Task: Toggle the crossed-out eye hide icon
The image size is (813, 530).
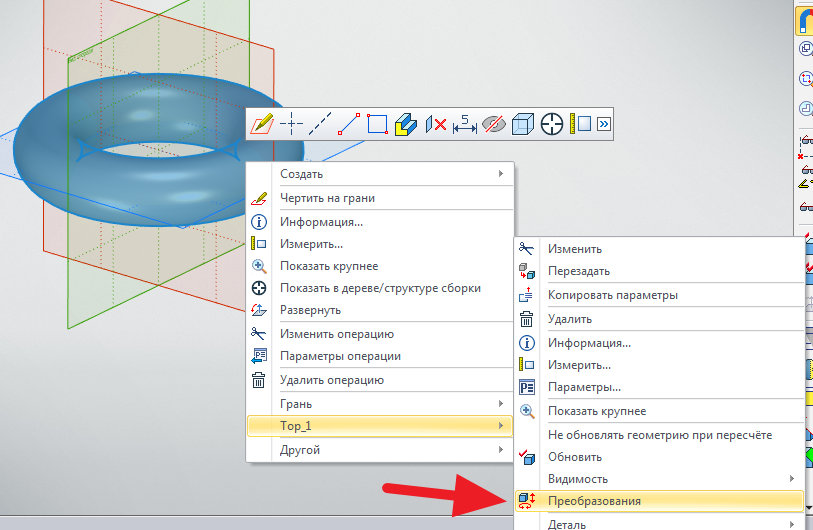Action: click(493, 124)
